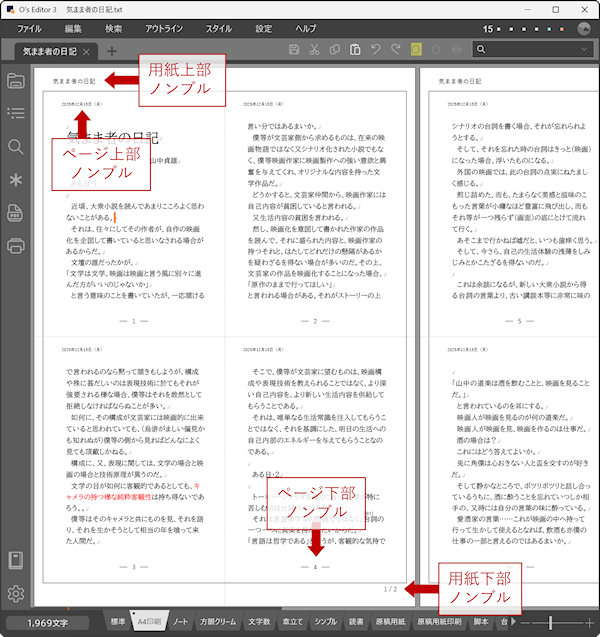The width and height of the screenshot is (600, 637).
Task: Open the search magnifier in sidebar
Action: (x=16, y=147)
